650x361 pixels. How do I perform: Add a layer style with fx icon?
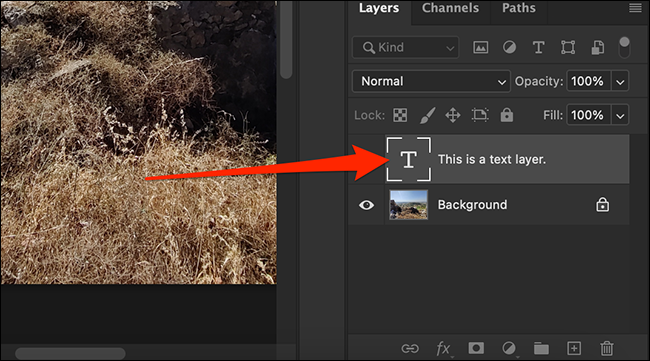443,349
